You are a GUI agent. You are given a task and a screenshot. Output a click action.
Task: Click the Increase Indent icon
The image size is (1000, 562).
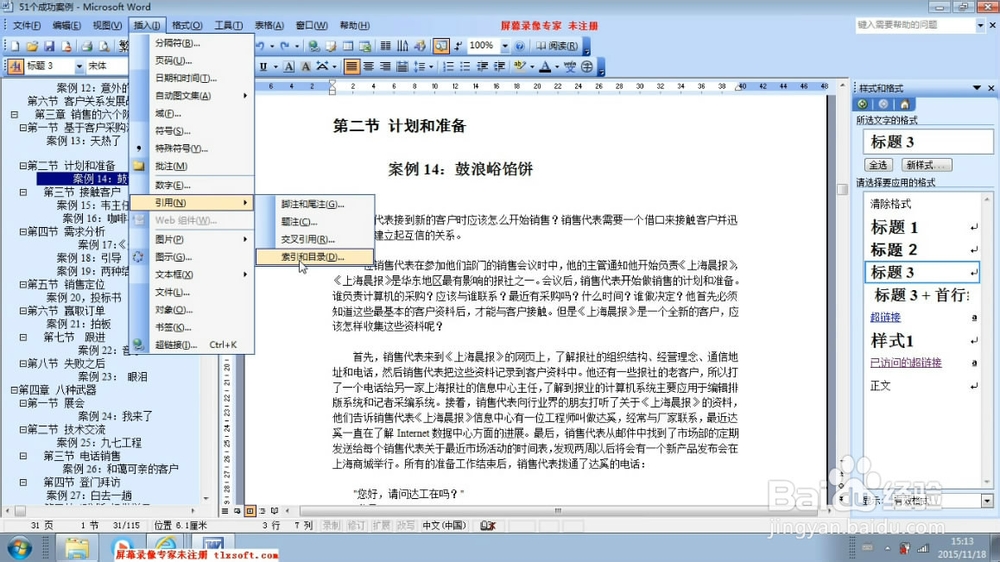499,66
